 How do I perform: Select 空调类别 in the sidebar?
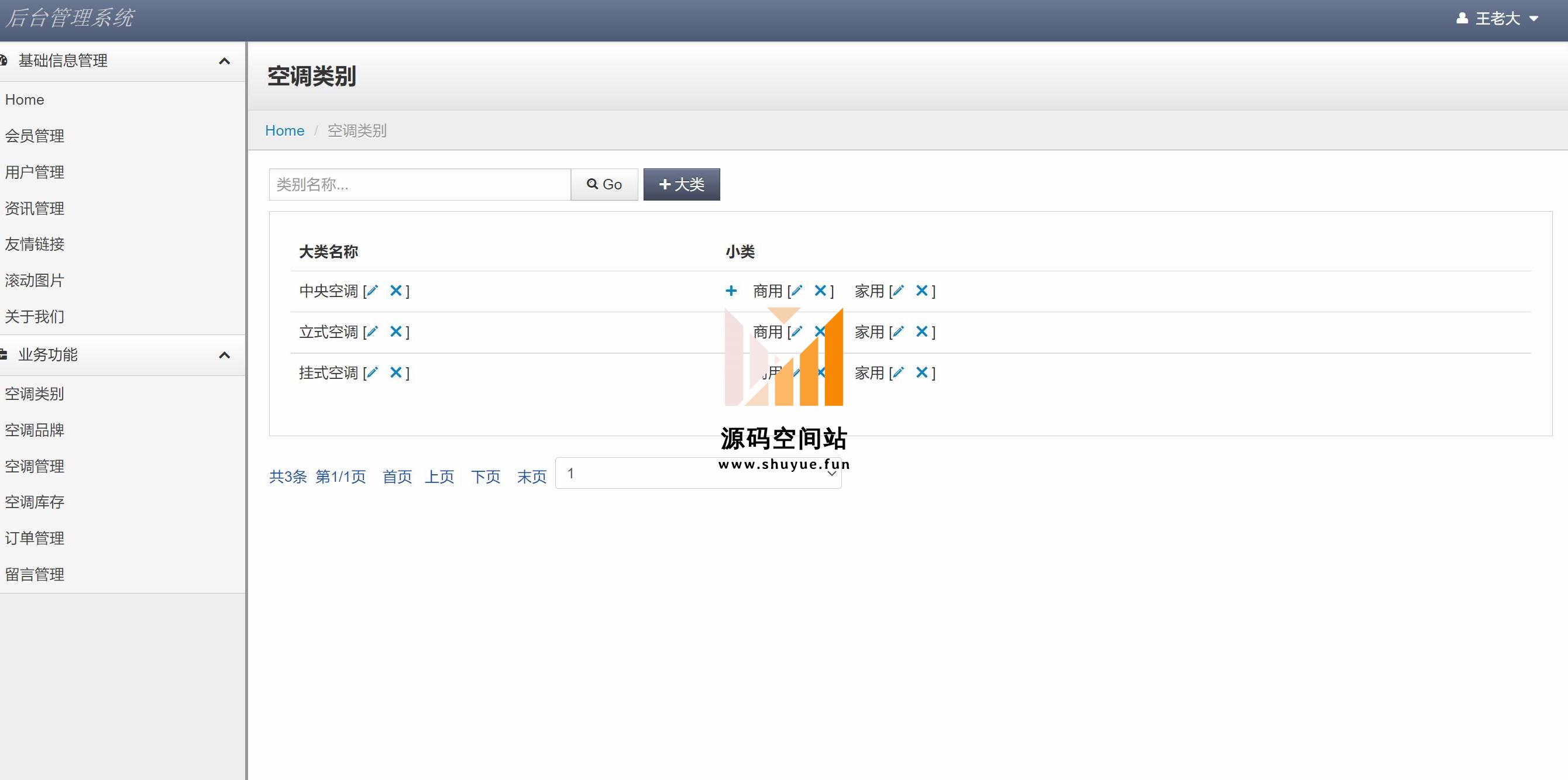click(35, 394)
